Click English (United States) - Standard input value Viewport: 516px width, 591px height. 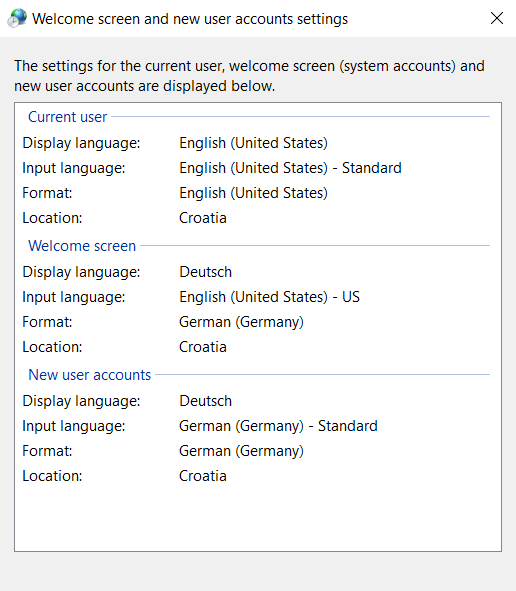[290, 168]
